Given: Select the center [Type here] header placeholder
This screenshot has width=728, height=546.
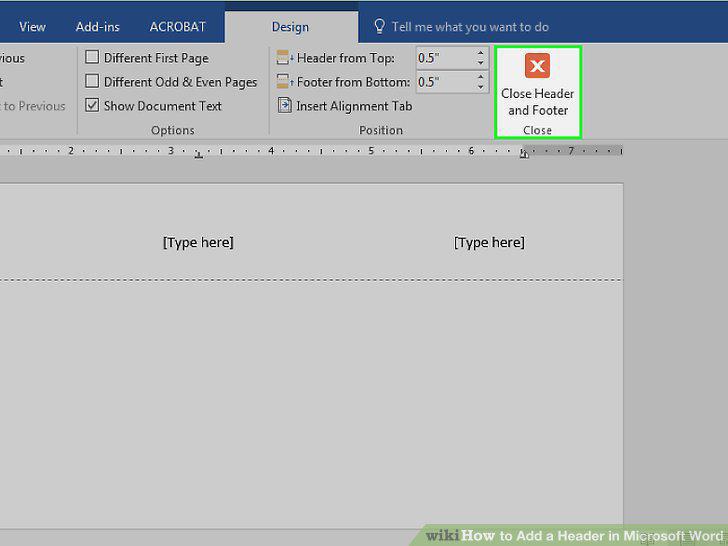Looking at the screenshot, I should point(198,242).
